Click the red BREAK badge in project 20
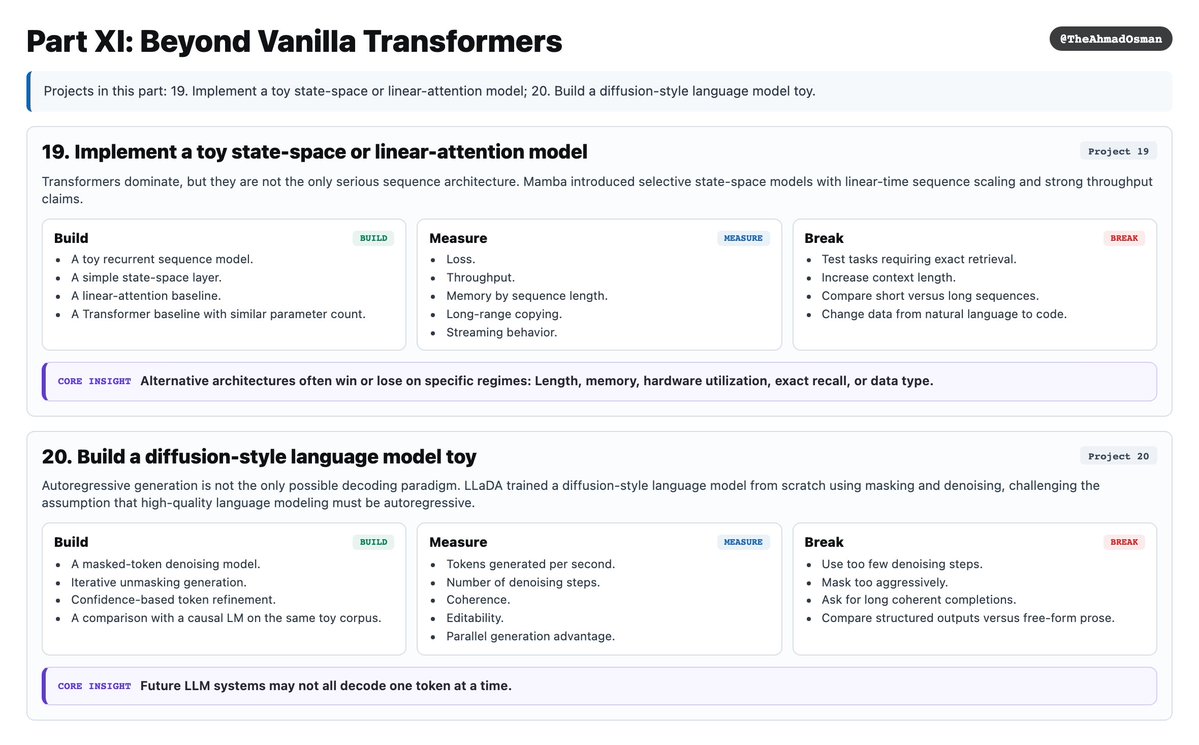The image size is (1199, 745). tap(1124, 542)
